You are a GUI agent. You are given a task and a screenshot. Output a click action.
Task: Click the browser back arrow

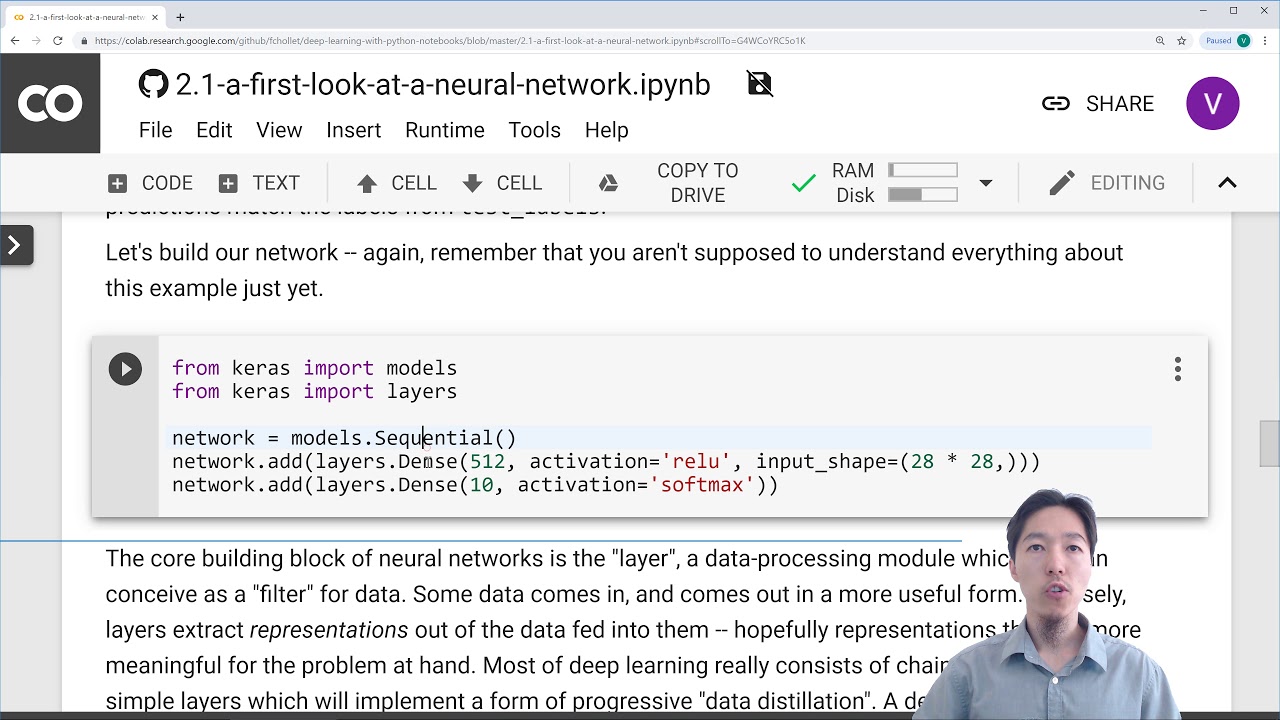[15, 41]
